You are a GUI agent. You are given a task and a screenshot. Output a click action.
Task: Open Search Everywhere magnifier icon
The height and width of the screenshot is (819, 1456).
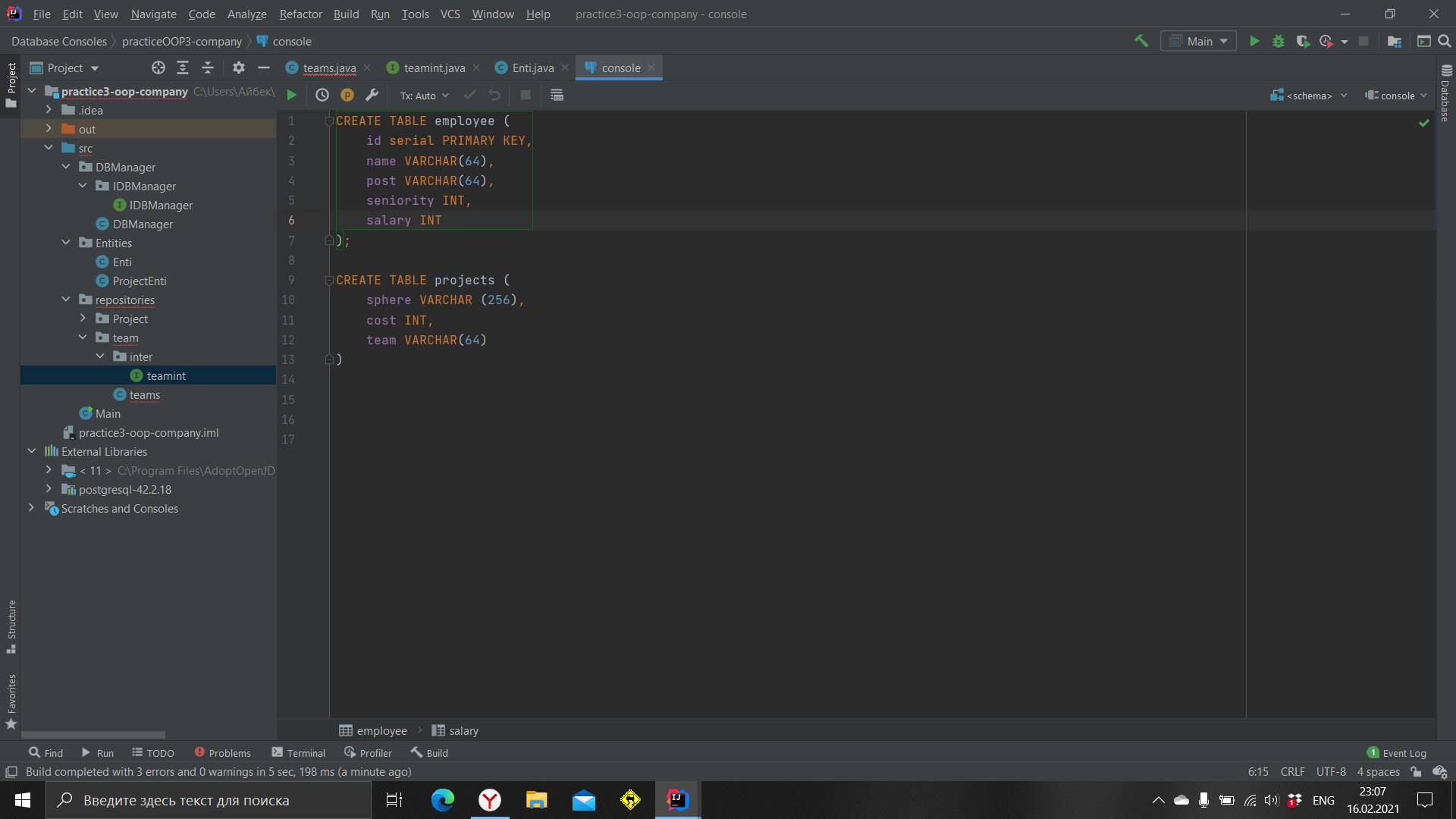click(1445, 42)
